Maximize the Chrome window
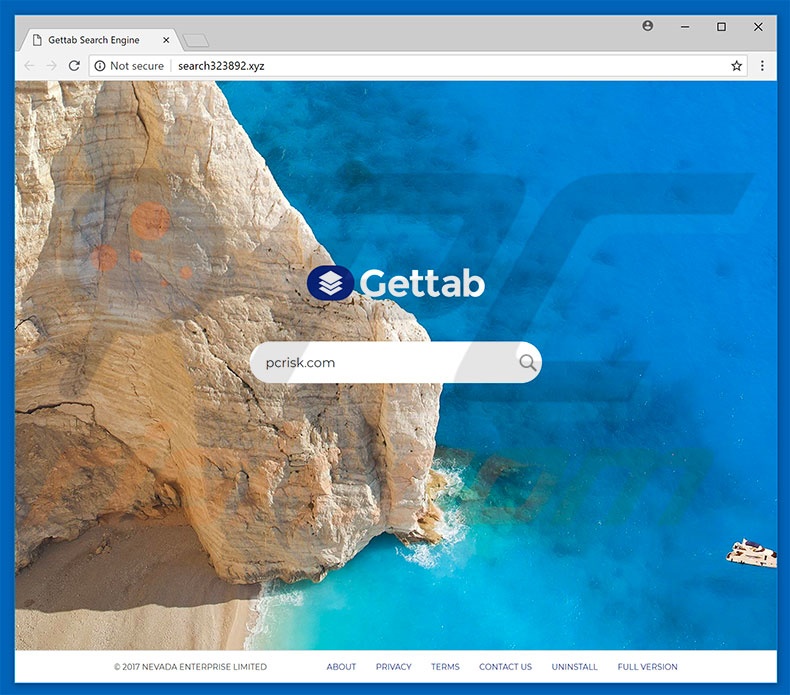This screenshot has height=695, width=790. point(721,27)
